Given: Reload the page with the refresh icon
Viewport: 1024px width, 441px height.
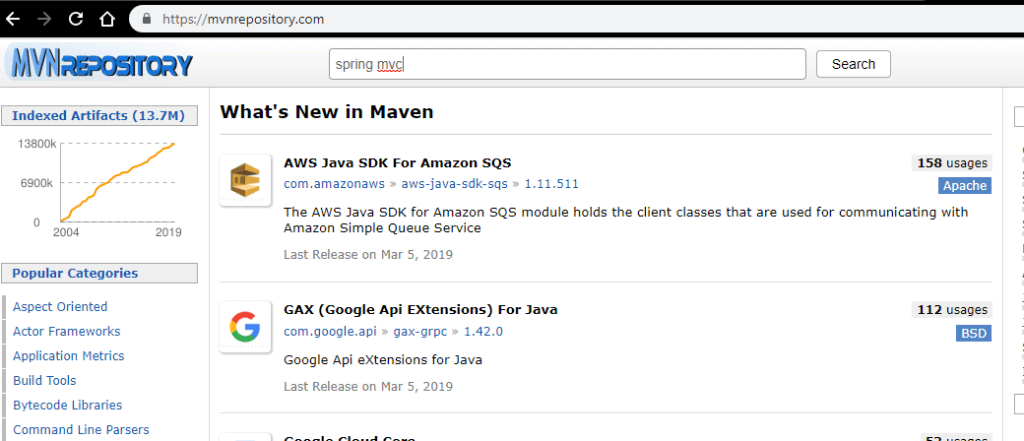Looking at the screenshot, I should [x=75, y=19].
